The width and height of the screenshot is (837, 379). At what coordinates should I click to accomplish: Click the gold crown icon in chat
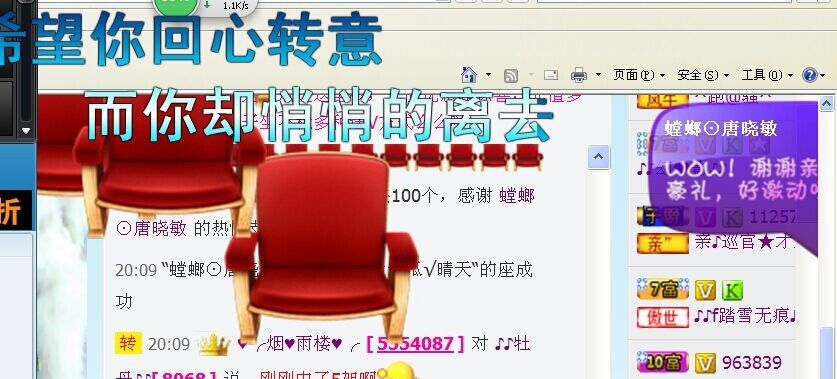(x=214, y=344)
